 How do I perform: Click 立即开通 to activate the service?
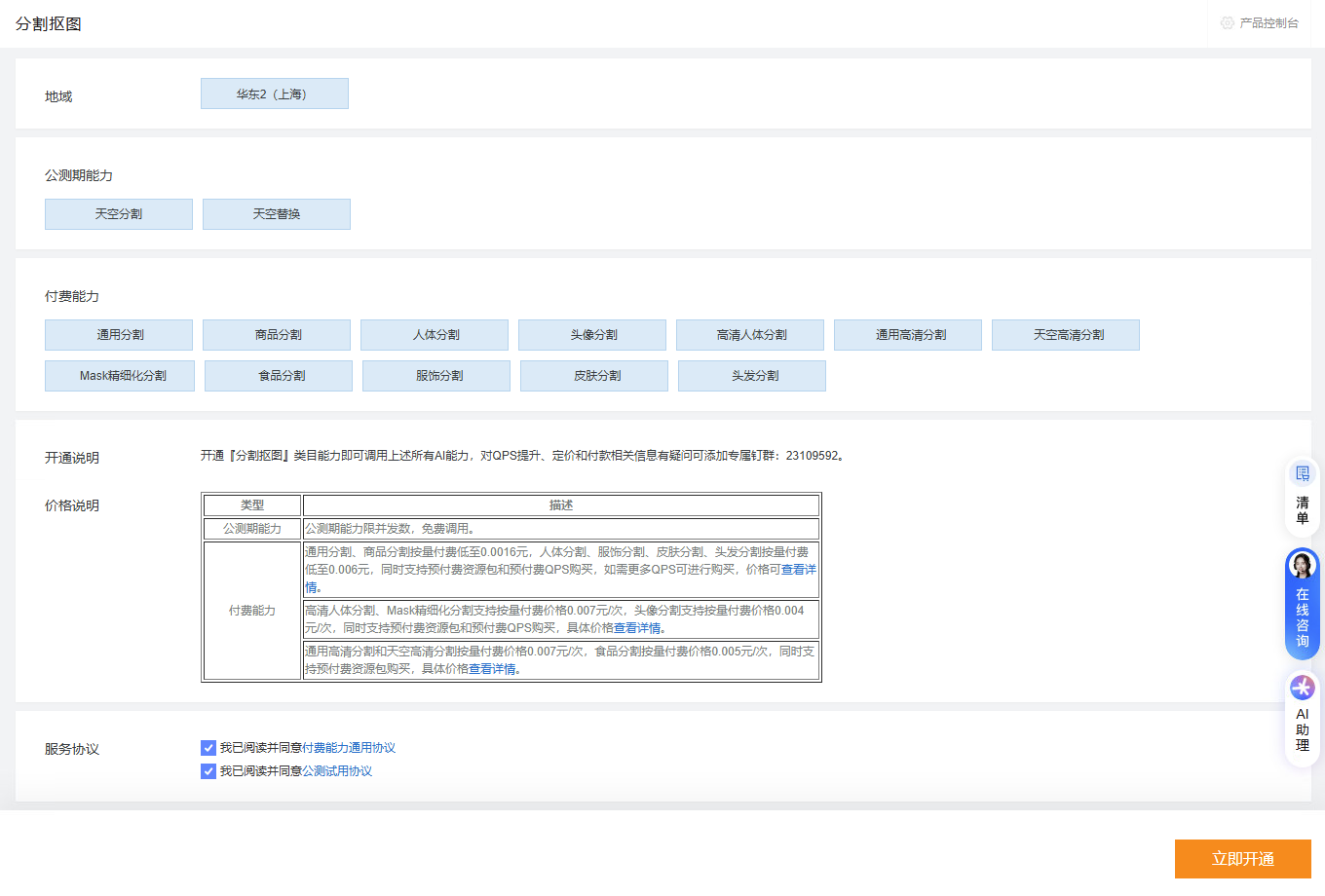tap(1243, 859)
